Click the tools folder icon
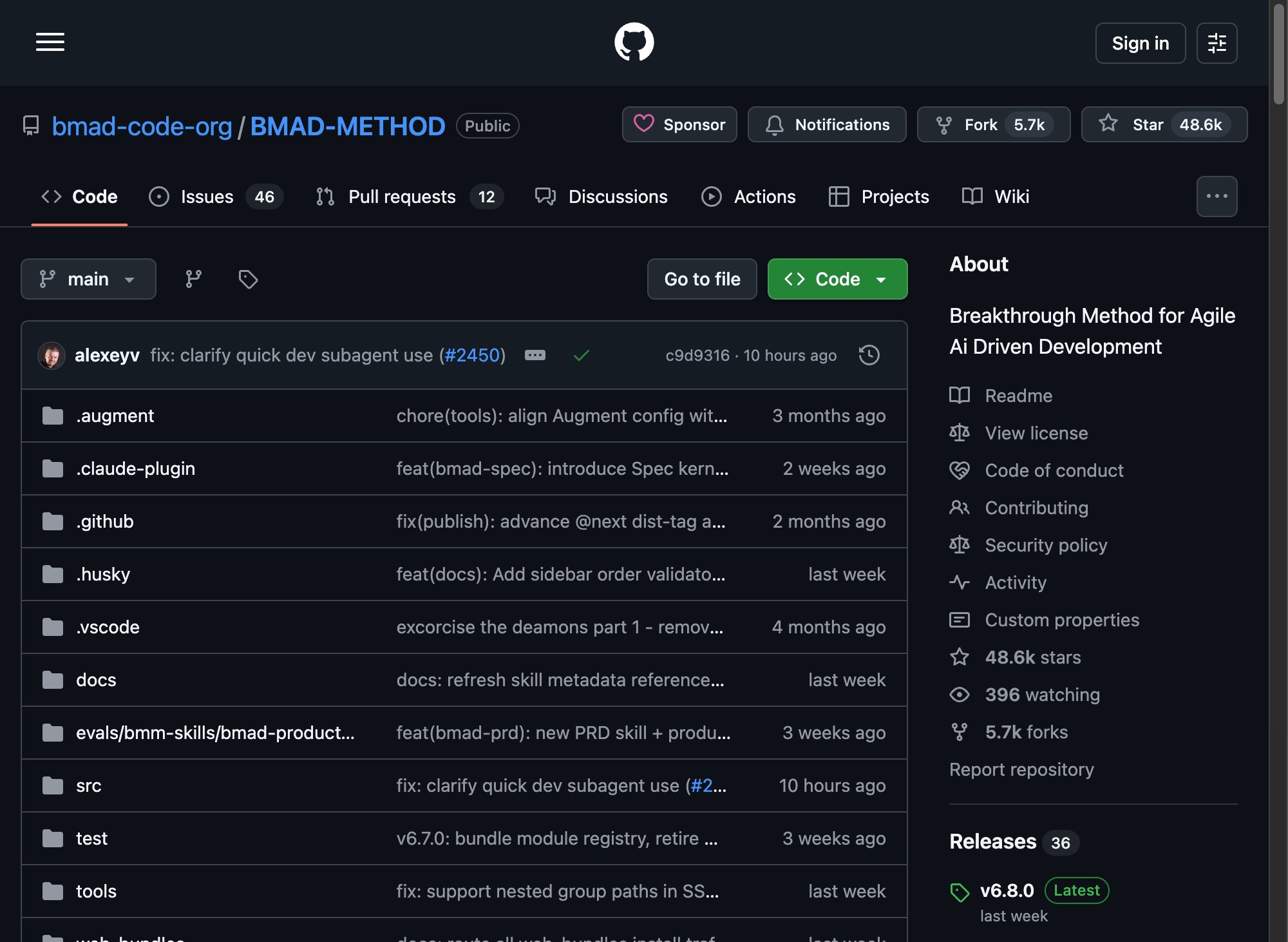 (53, 891)
